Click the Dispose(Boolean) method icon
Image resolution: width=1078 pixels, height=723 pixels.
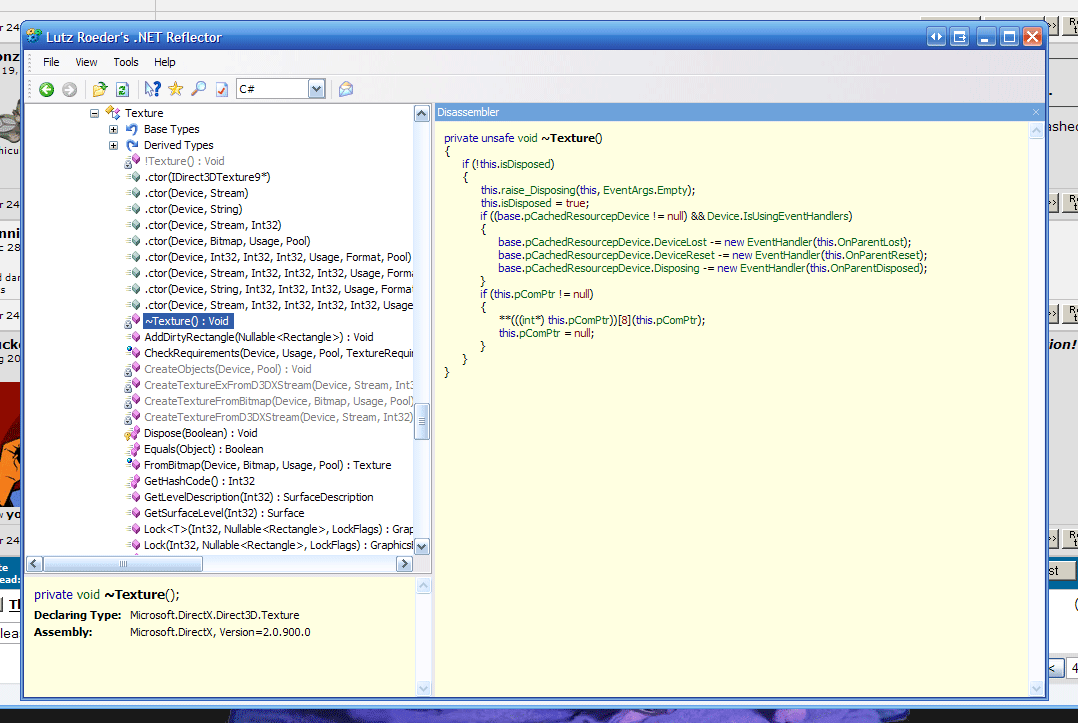132,433
